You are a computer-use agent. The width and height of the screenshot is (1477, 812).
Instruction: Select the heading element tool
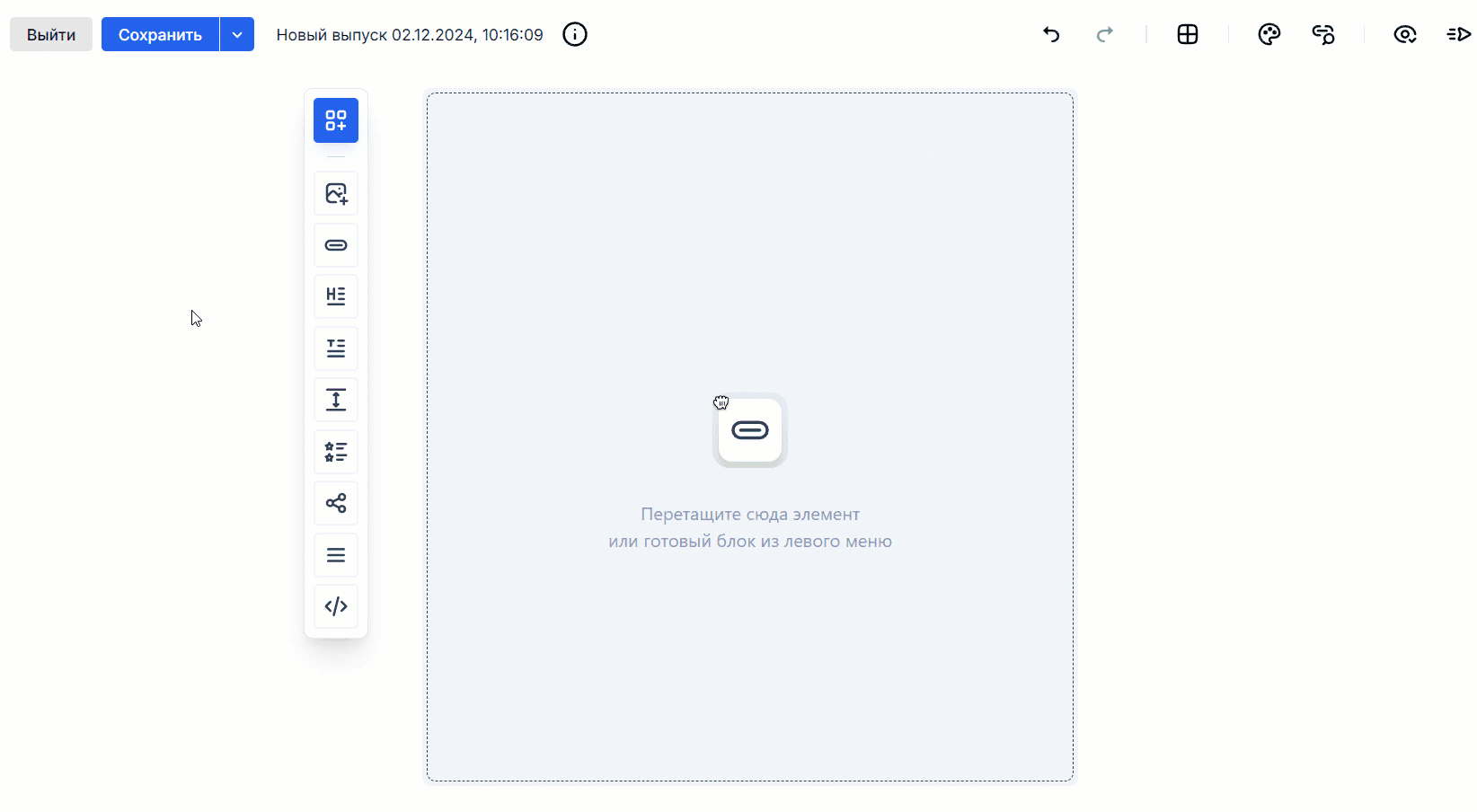click(x=336, y=296)
